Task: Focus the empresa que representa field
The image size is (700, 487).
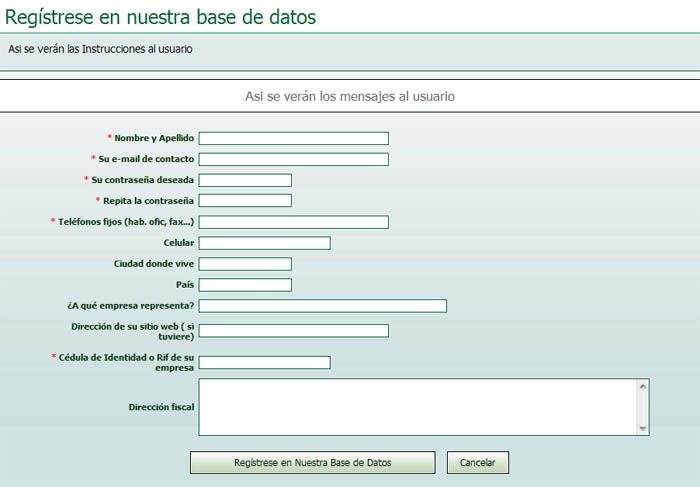Action: [x=322, y=306]
